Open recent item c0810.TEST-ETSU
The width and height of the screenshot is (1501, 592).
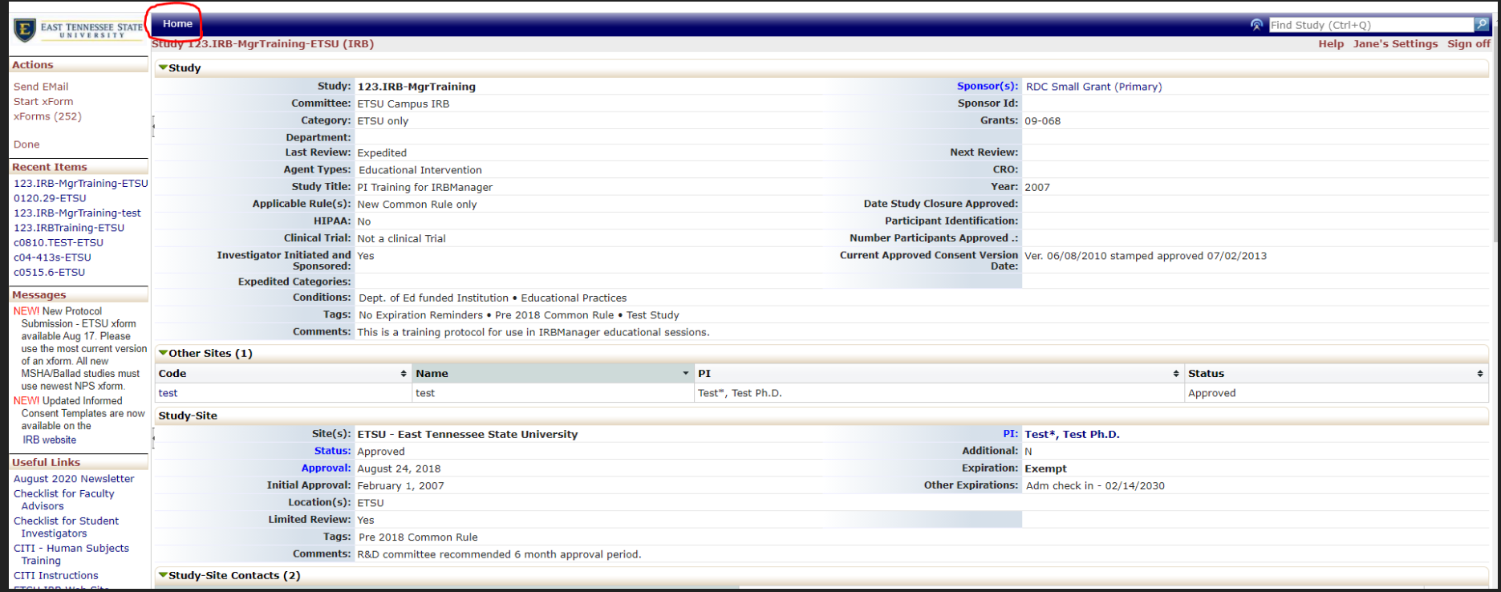[58, 243]
